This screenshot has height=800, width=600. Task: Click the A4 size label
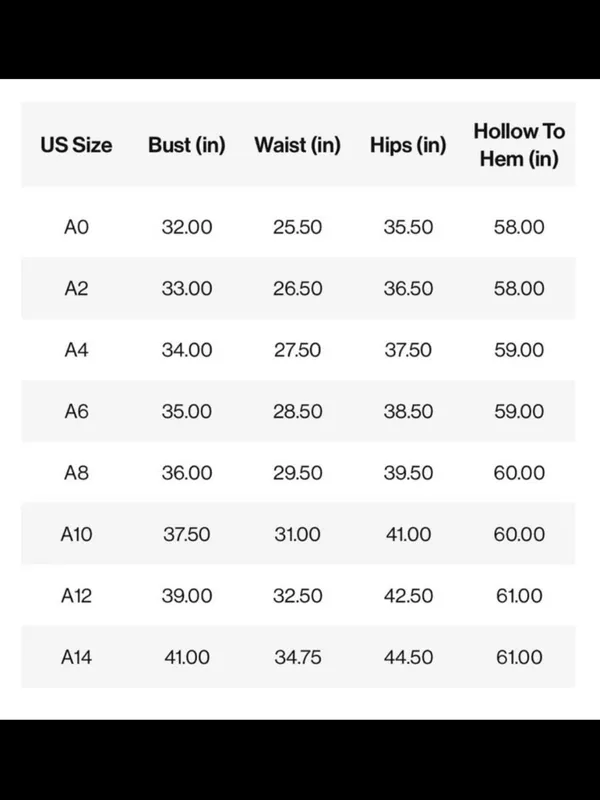coord(76,350)
